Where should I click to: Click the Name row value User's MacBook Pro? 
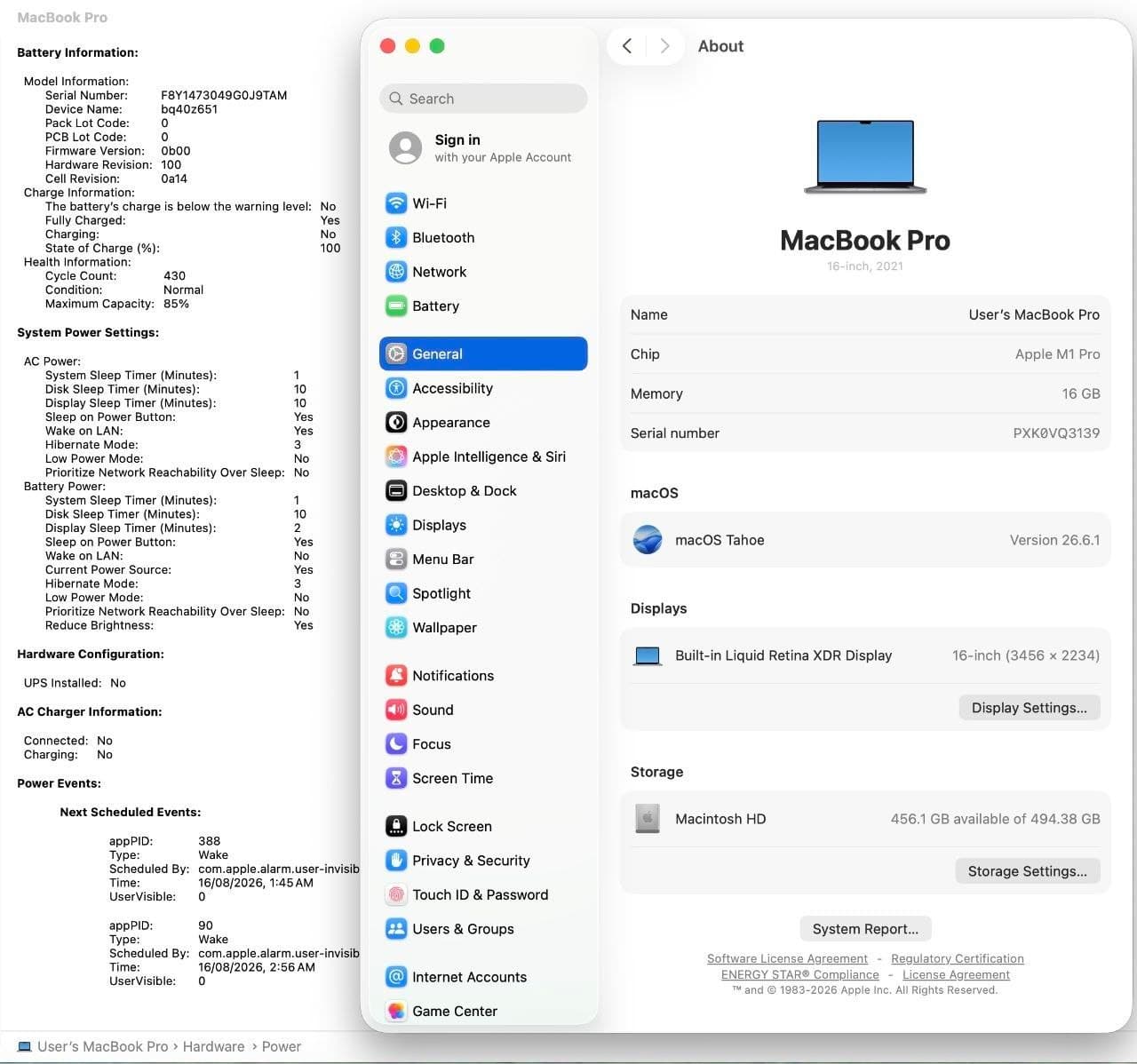tap(1034, 314)
